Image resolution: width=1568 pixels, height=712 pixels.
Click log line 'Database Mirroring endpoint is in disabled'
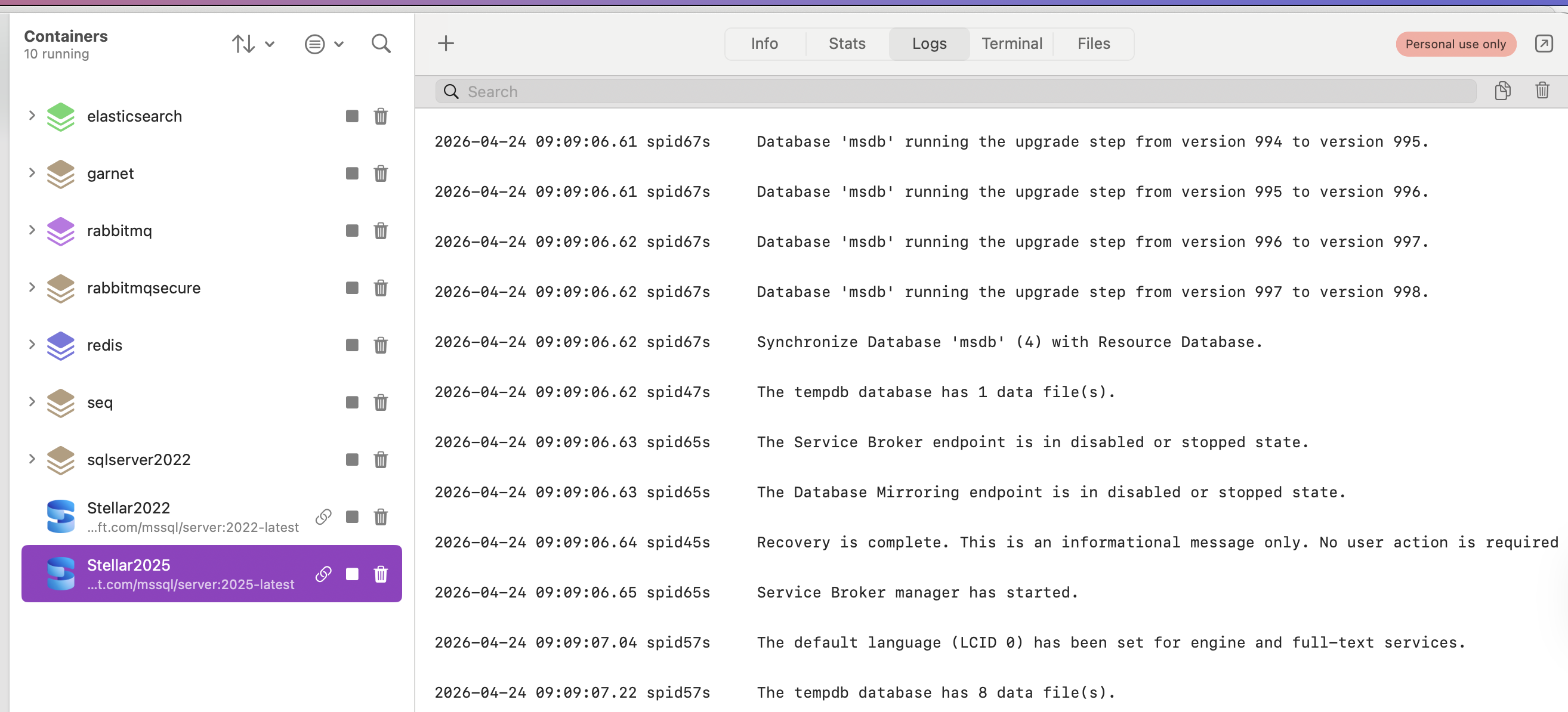coord(890,493)
